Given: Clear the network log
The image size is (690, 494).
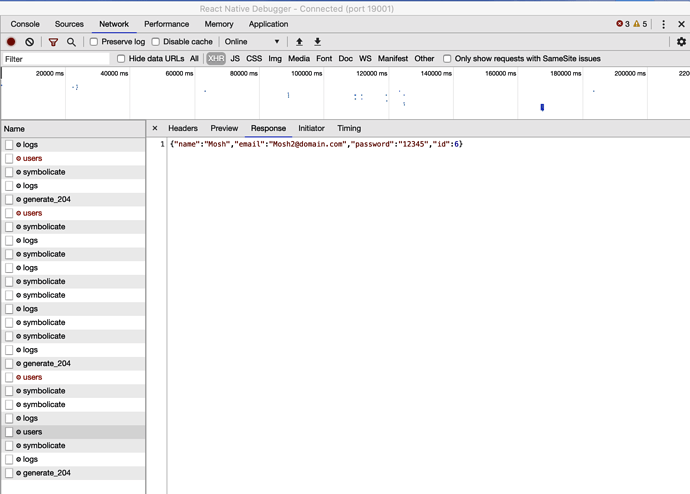Looking at the screenshot, I should (29, 42).
